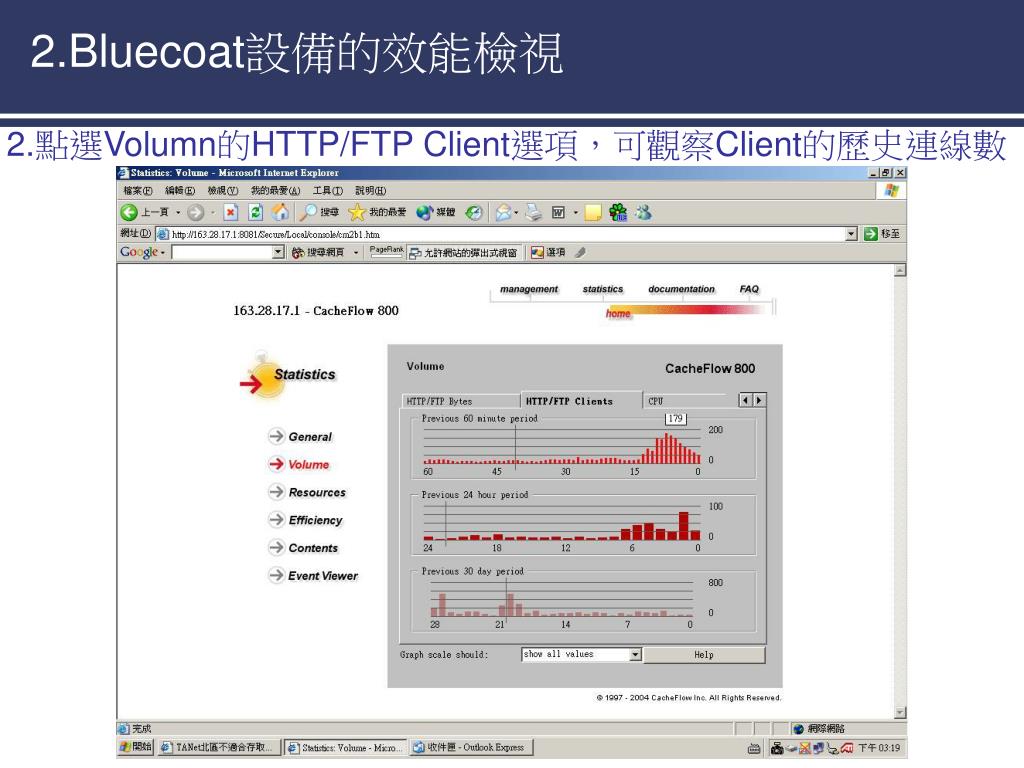1024x768 pixels.
Task: Open the Google search box dropdown
Action: [278, 253]
